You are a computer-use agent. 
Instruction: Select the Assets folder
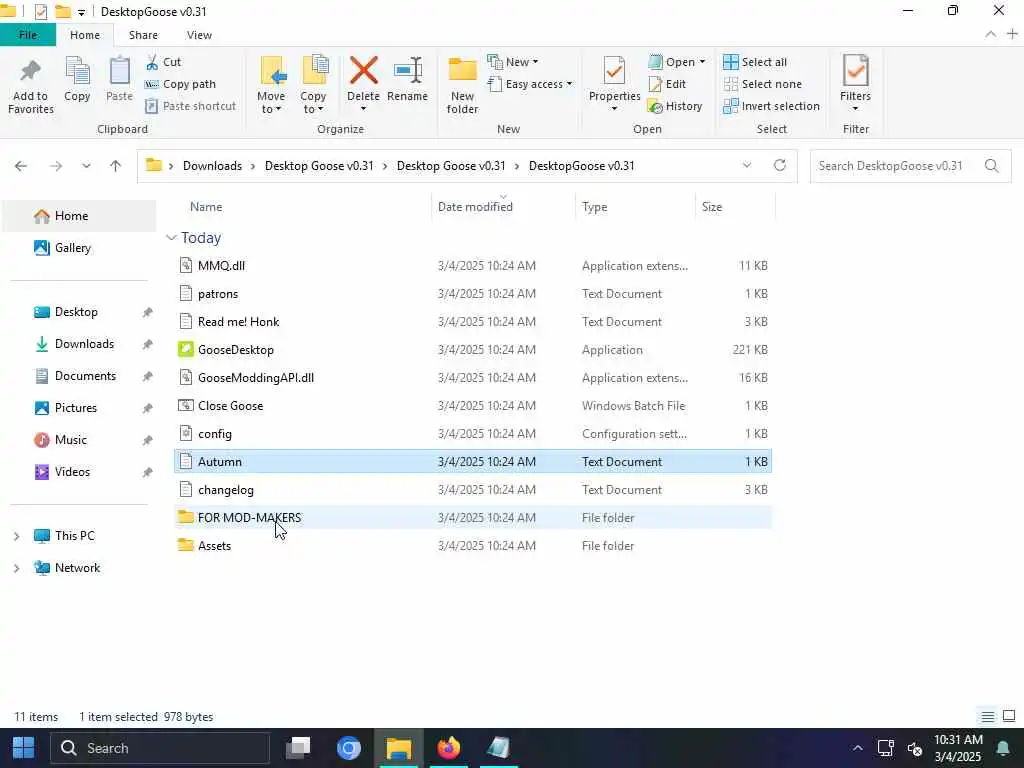click(473, 546)
